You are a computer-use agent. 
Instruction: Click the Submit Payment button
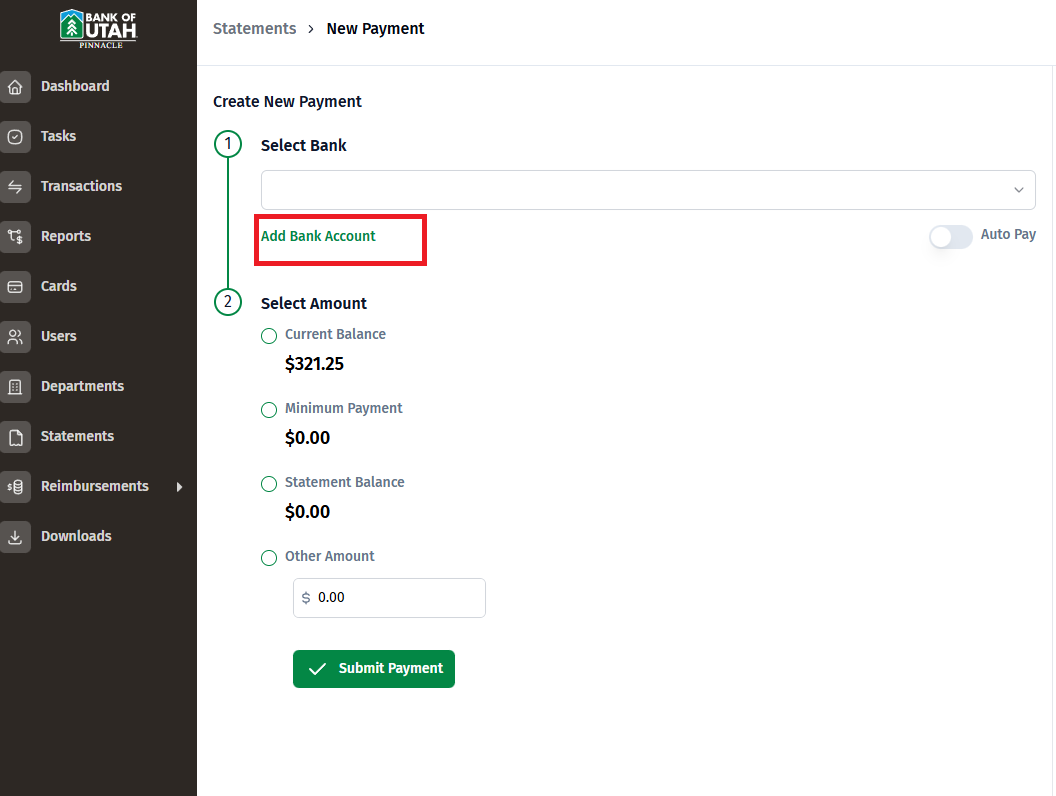pyautogui.click(x=374, y=669)
